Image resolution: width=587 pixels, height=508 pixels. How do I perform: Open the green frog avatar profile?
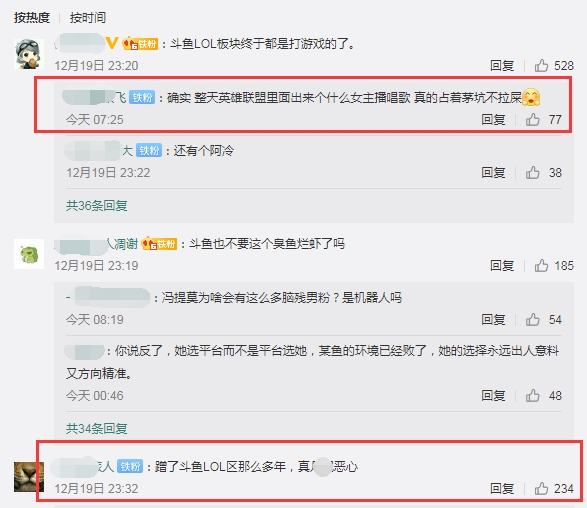click(29, 254)
